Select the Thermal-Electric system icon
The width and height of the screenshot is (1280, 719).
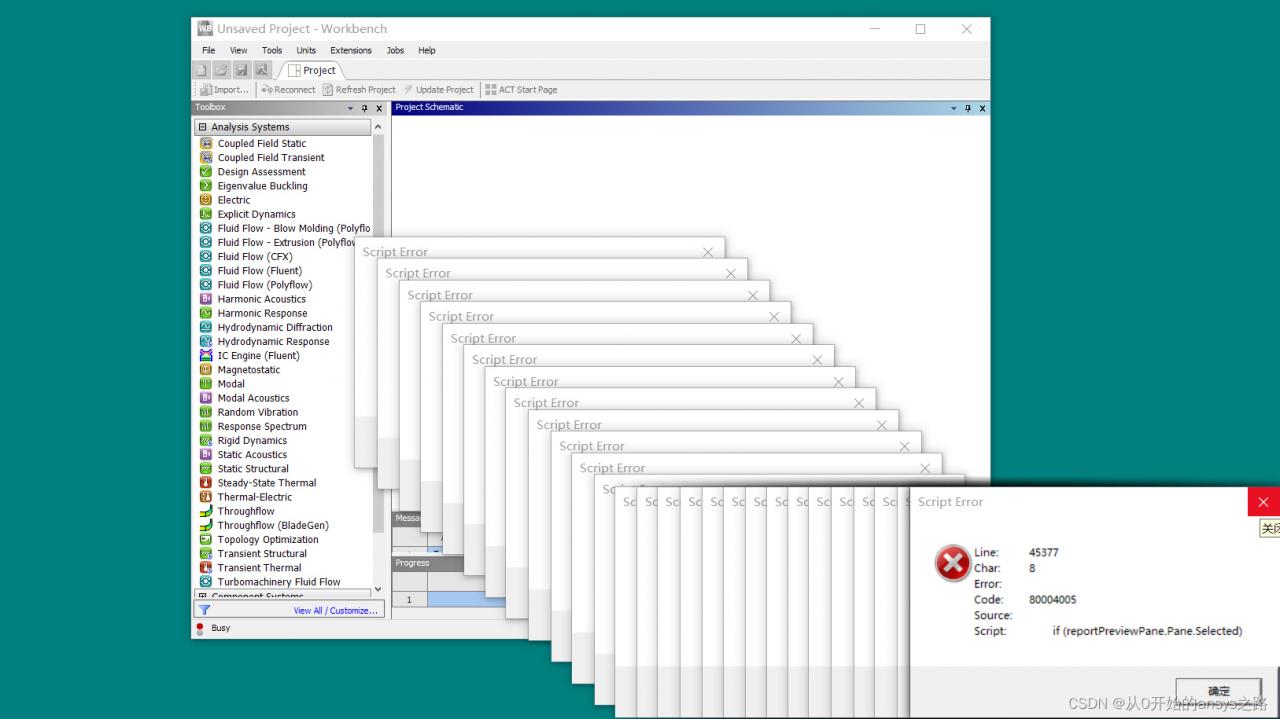(206, 496)
